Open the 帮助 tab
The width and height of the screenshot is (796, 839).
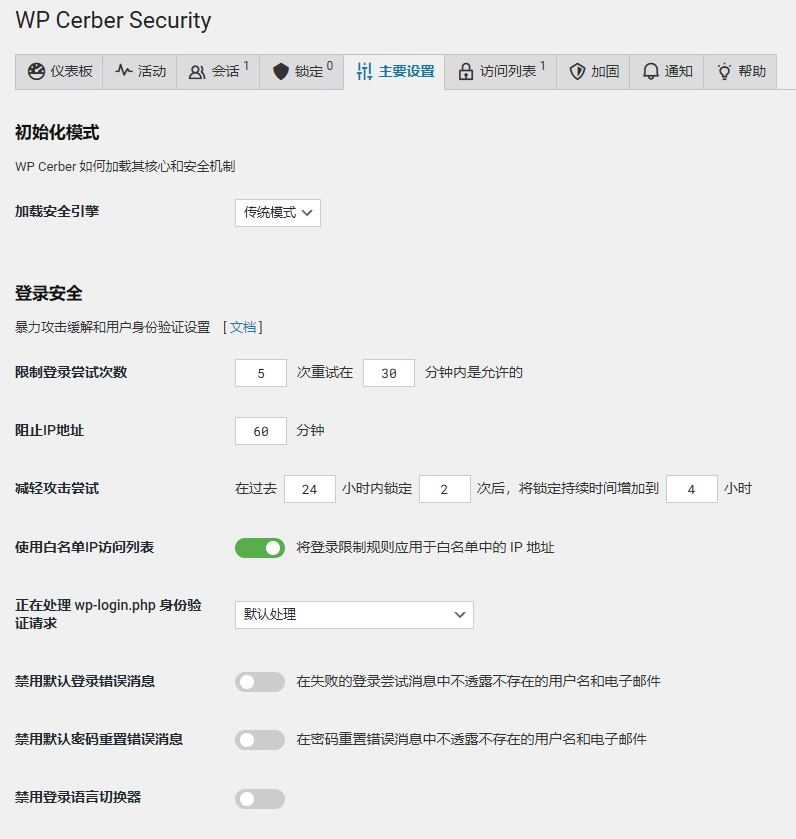point(740,72)
